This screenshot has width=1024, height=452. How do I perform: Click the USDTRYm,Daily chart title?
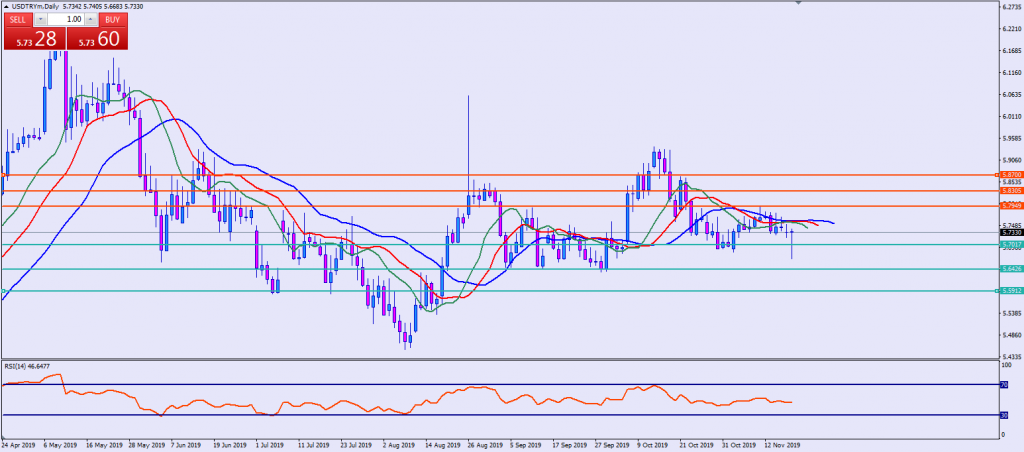(x=34, y=6)
